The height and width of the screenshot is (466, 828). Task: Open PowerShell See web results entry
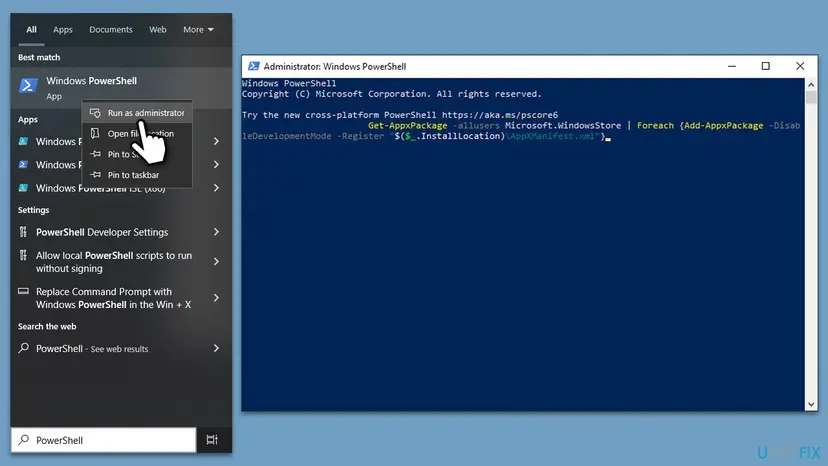coord(92,349)
